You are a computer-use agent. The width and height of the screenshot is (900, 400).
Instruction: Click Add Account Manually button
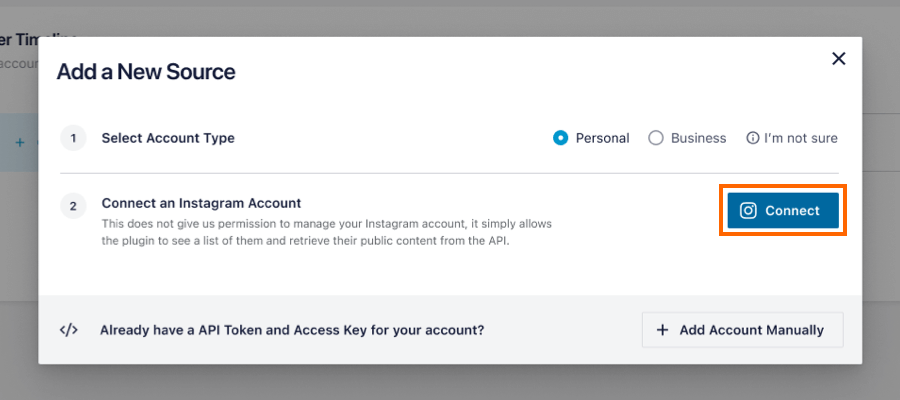(x=742, y=330)
